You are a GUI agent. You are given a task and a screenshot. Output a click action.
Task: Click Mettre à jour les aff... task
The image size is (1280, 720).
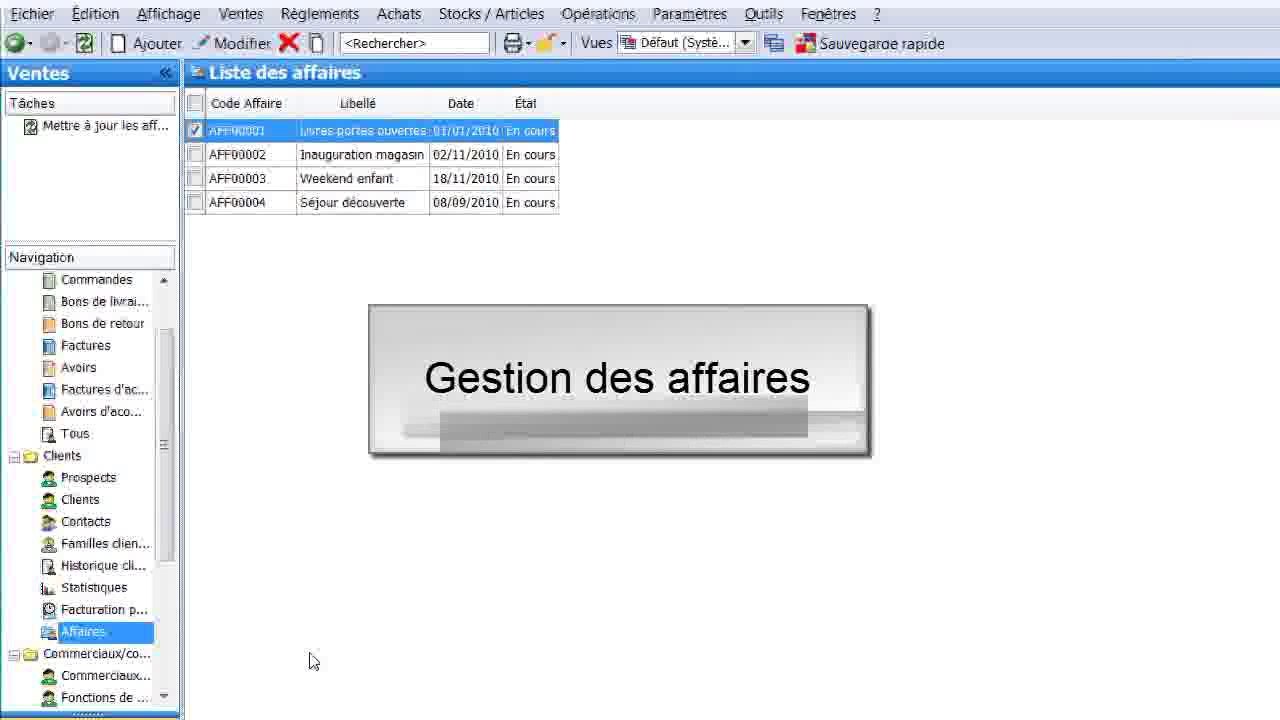click(106, 126)
